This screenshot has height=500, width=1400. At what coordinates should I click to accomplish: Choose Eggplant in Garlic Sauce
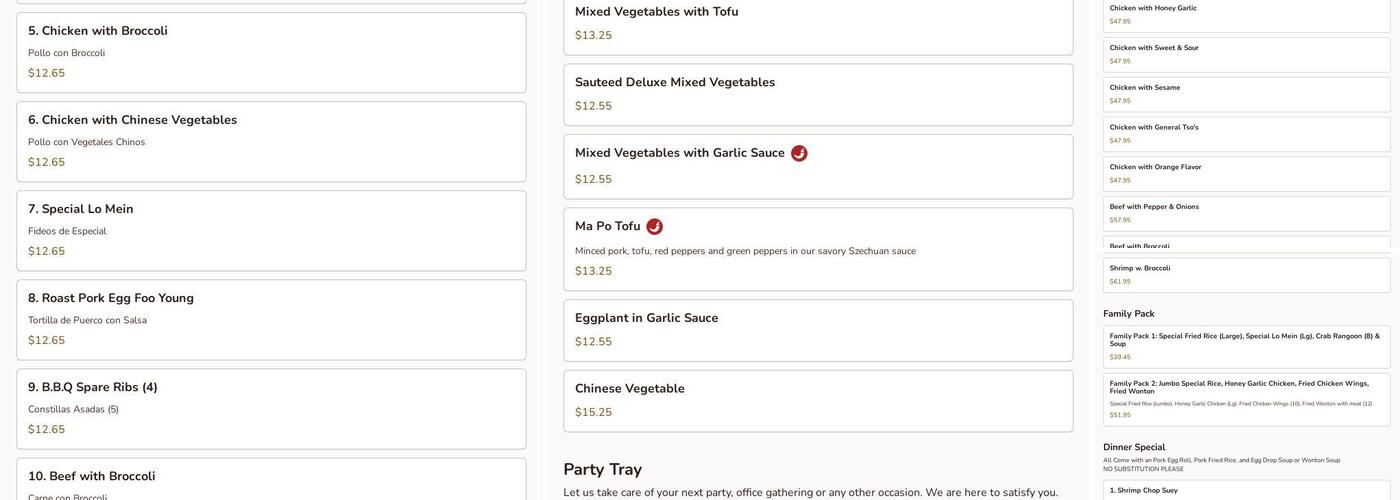[817, 330]
